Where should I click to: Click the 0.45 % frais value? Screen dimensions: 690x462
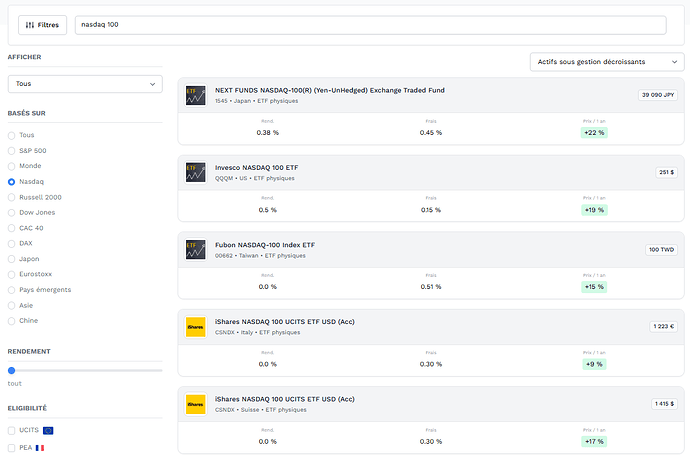[x=431, y=133]
